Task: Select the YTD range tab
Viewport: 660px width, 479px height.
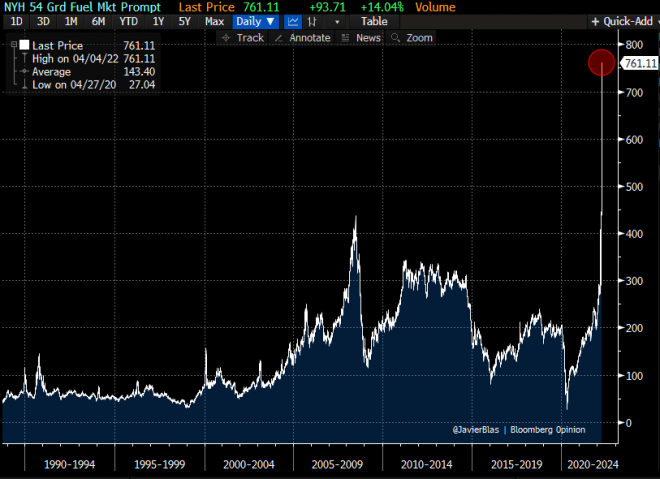Action: [129, 21]
